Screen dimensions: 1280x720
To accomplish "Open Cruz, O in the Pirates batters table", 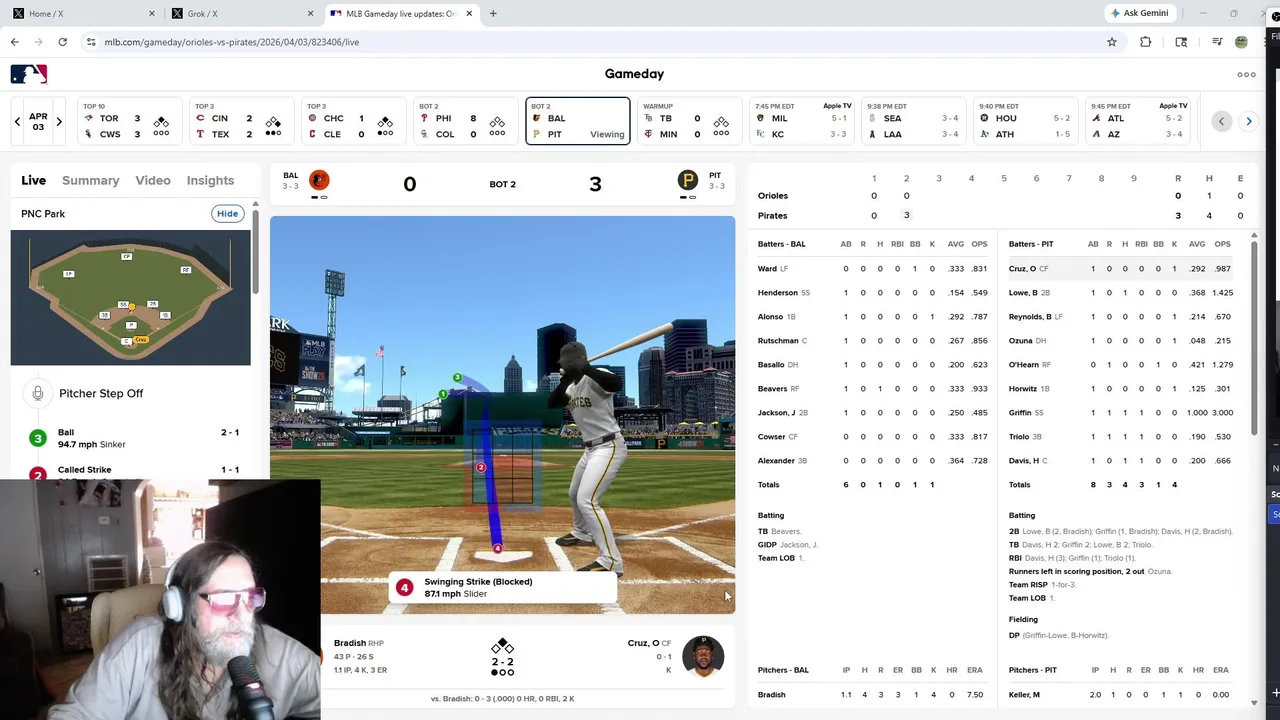I will [x=1022, y=269].
